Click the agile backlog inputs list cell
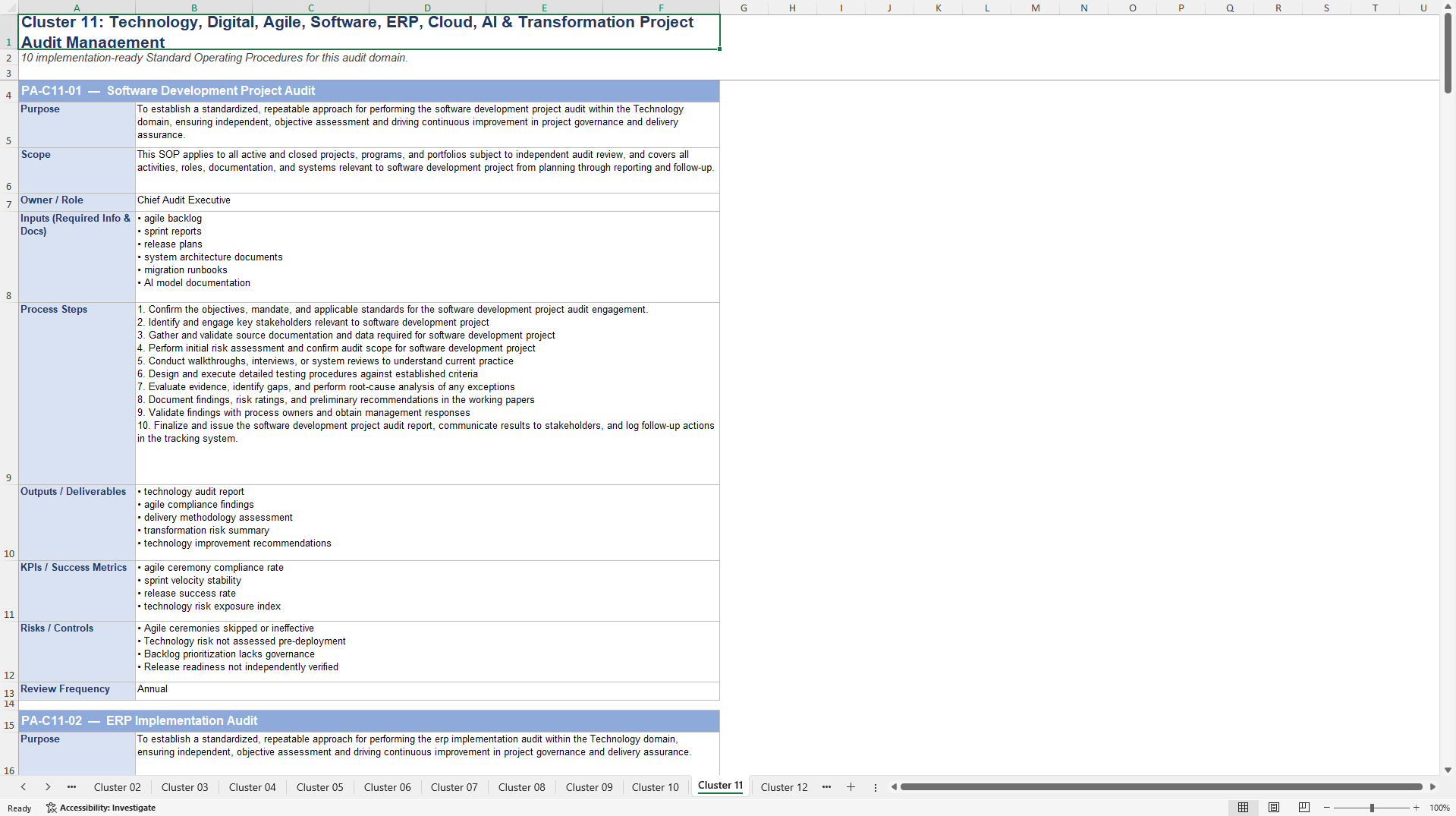1456x816 pixels. [427, 257]
